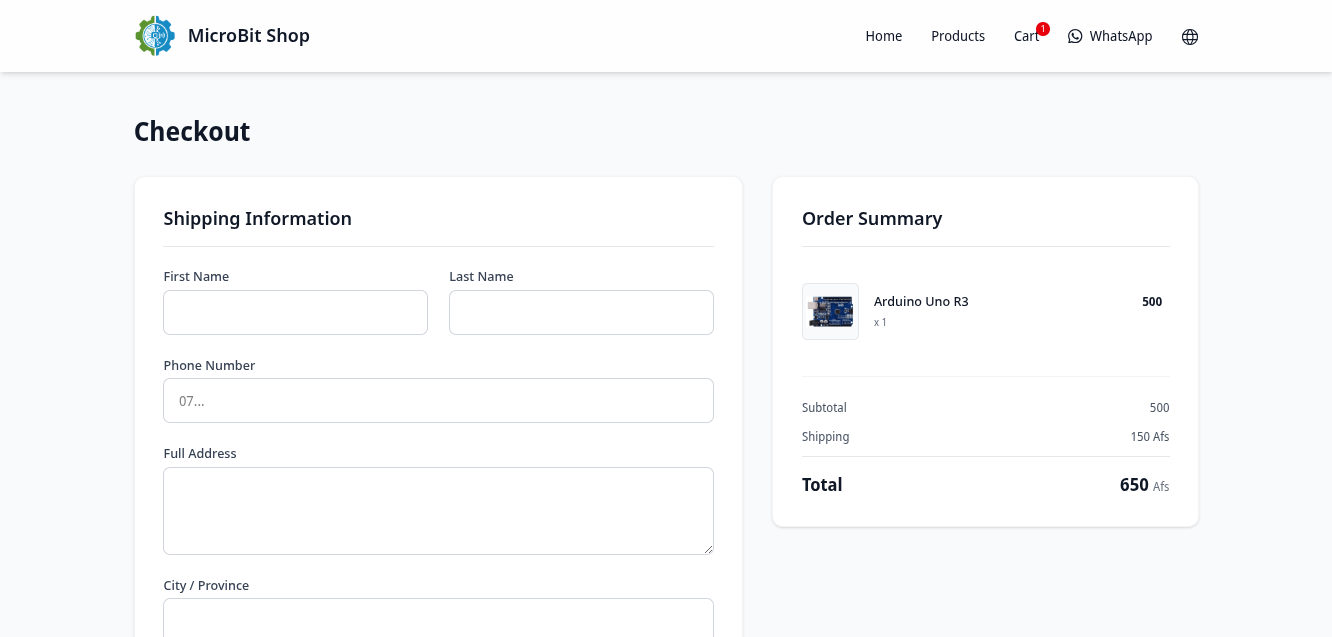Click the Arduino Uno R3 thumbnail
Screen dimensions: 1332x637
[x=830, y=311]
